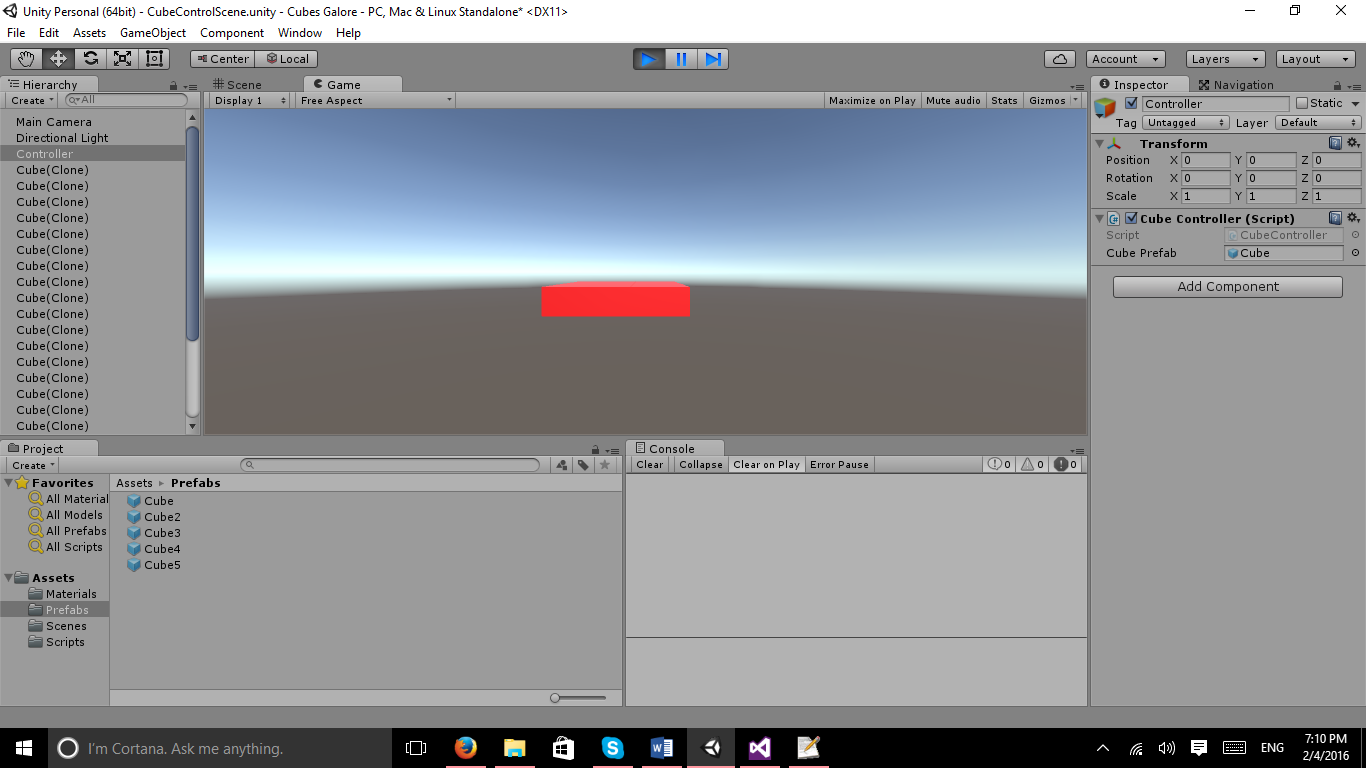Select the Move tool
The image size is (1366, 768).
[x=59, y=59]
